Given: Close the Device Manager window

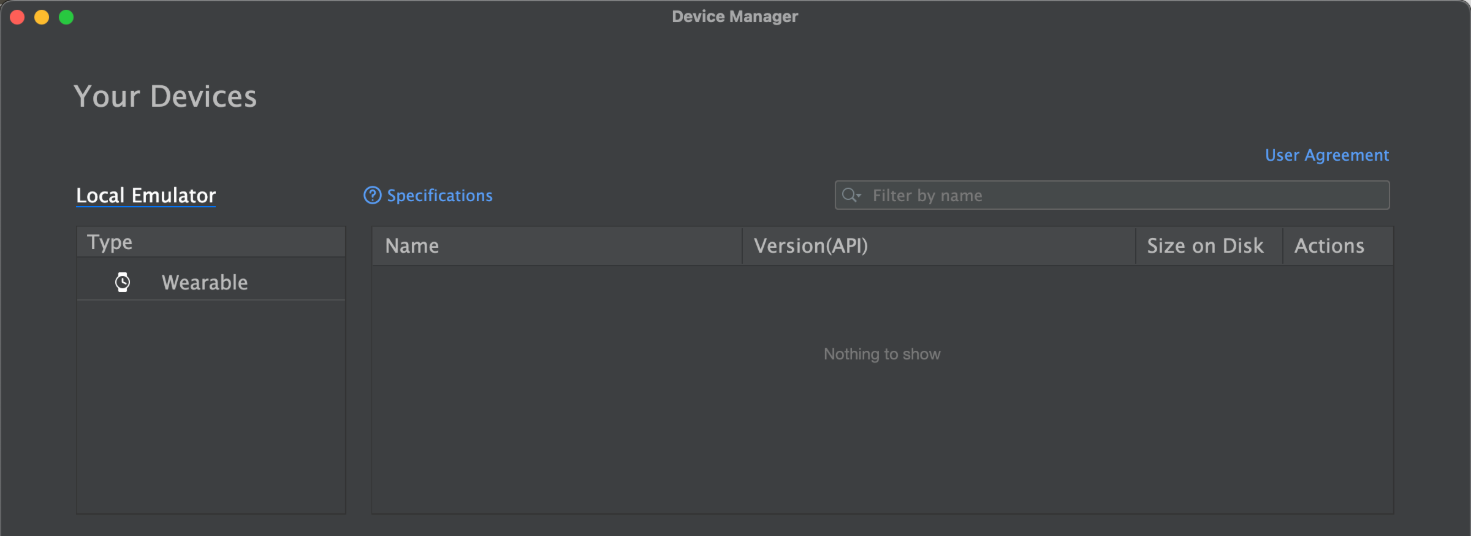Looking at the screenshot, I should (17, 17).
